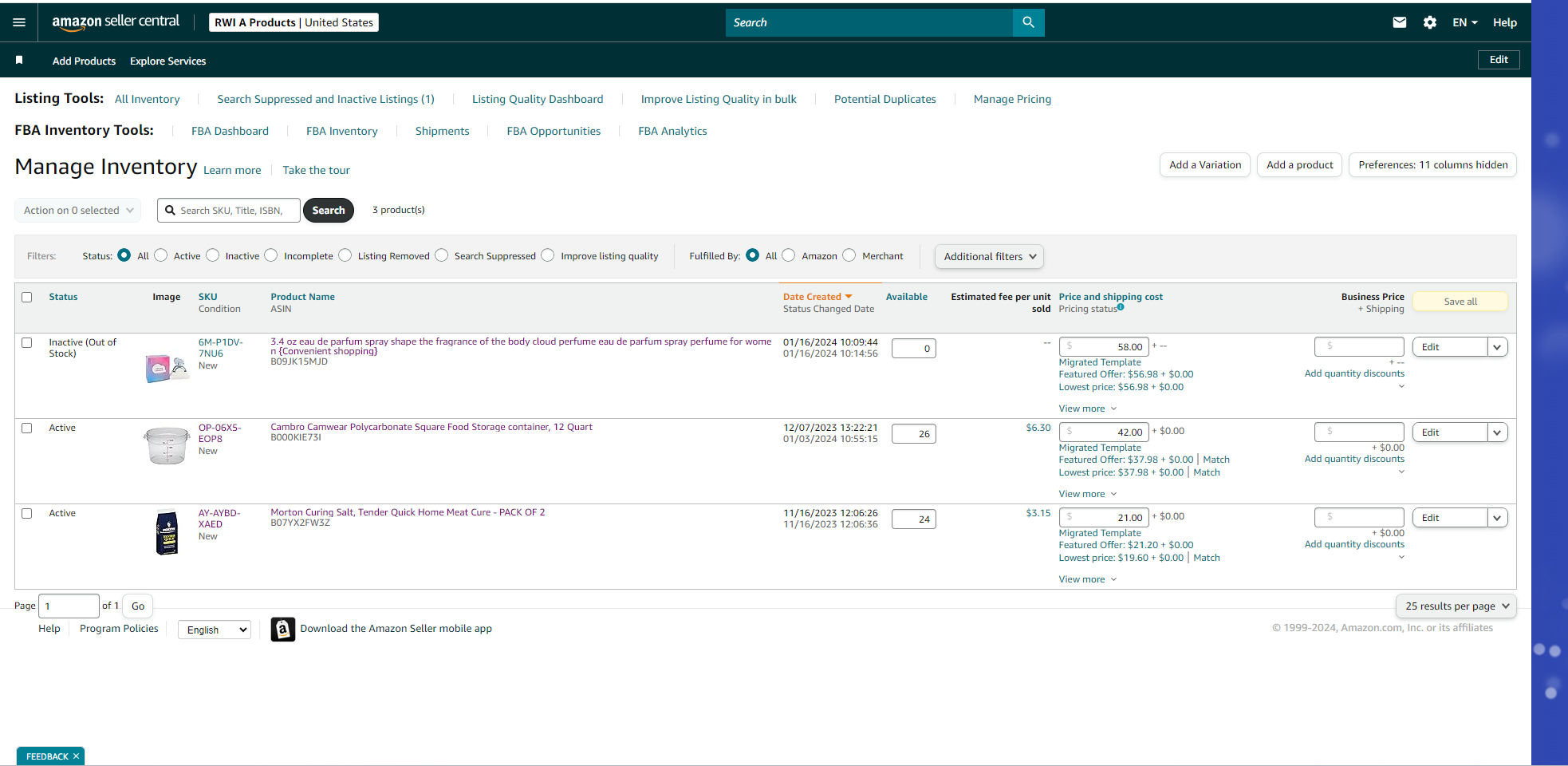Viewport: 1568px width, 766px height.
Task: Filter Fulfilled By Merchant
Action: click(849, 255)
